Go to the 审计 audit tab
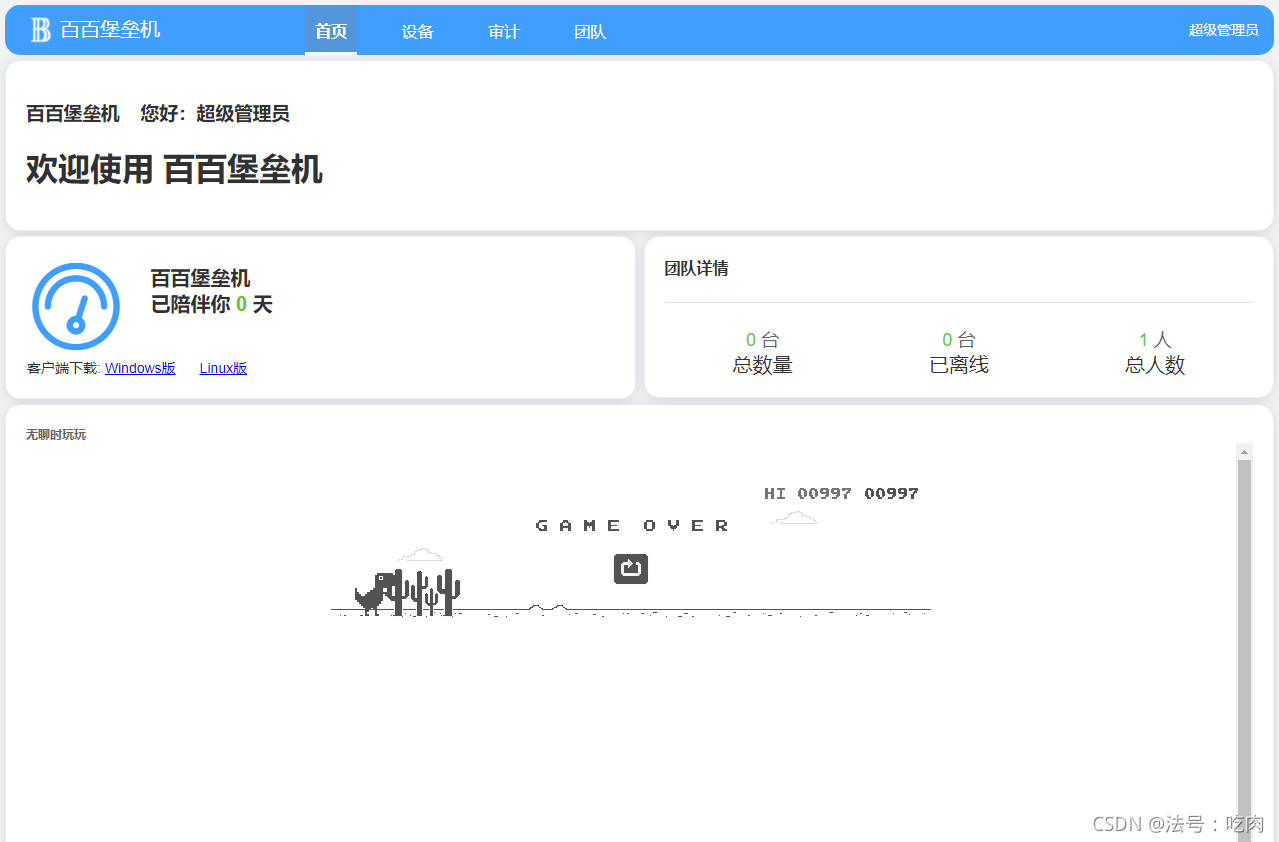 point(504,31)
